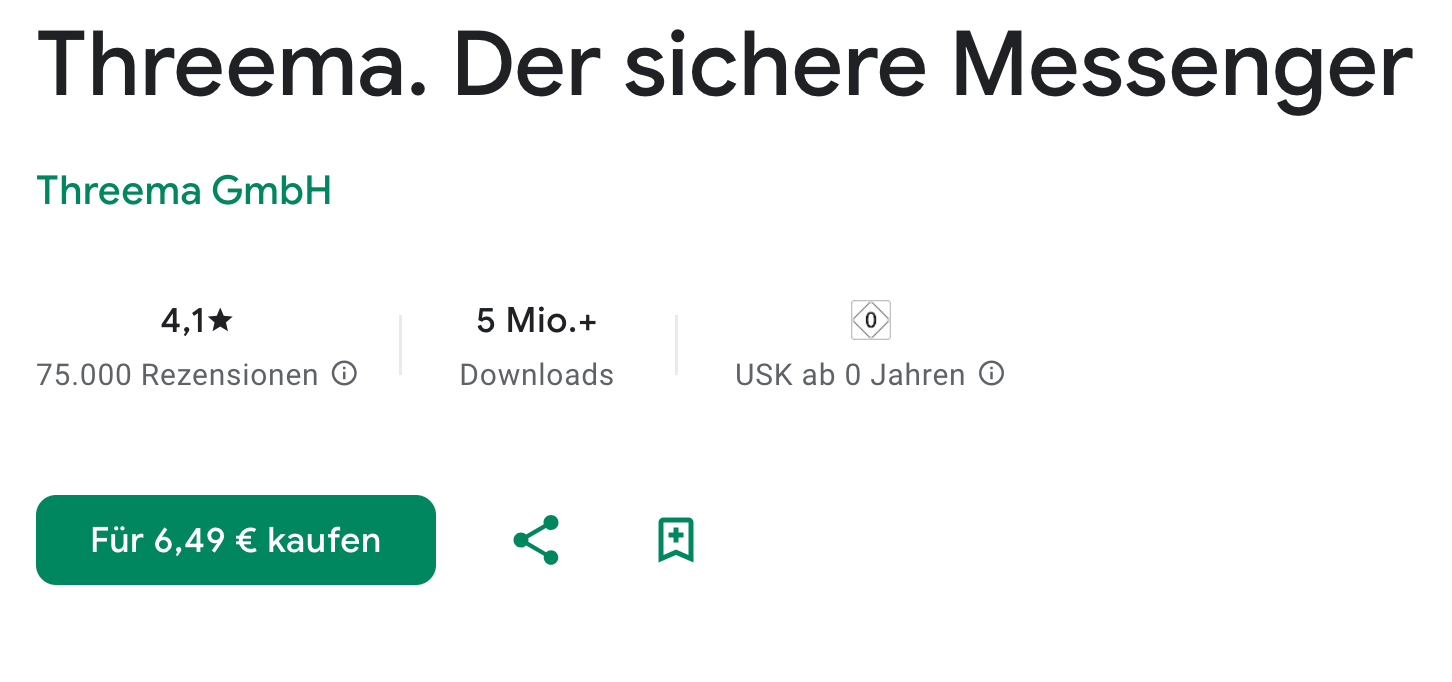This screenshot has height=682, width=1452.
Task: Open info icon beside USK ab 0 Jahren
Action: coord(991,374)
